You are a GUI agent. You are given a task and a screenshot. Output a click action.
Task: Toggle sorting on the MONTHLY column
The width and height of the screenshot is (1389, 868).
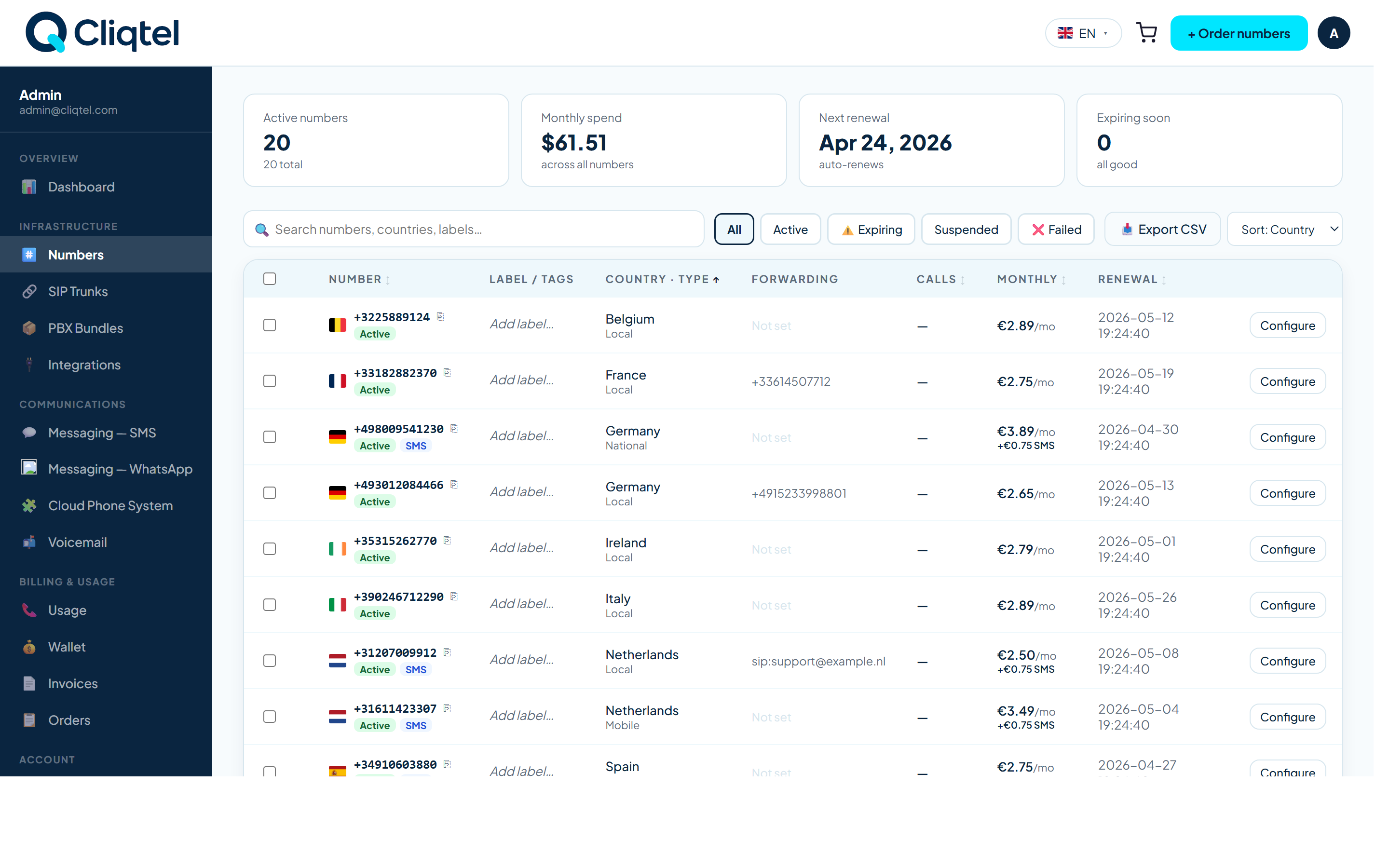point(1030,279)
